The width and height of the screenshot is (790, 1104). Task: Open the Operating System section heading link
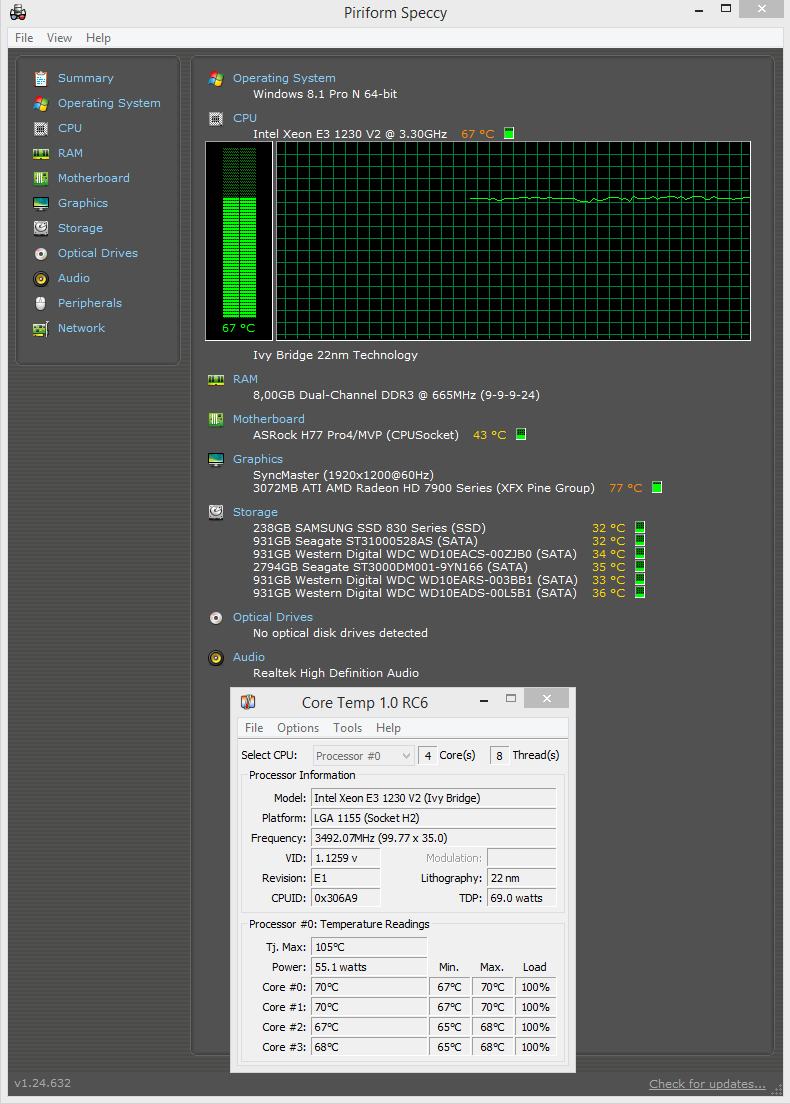point(284,78)
